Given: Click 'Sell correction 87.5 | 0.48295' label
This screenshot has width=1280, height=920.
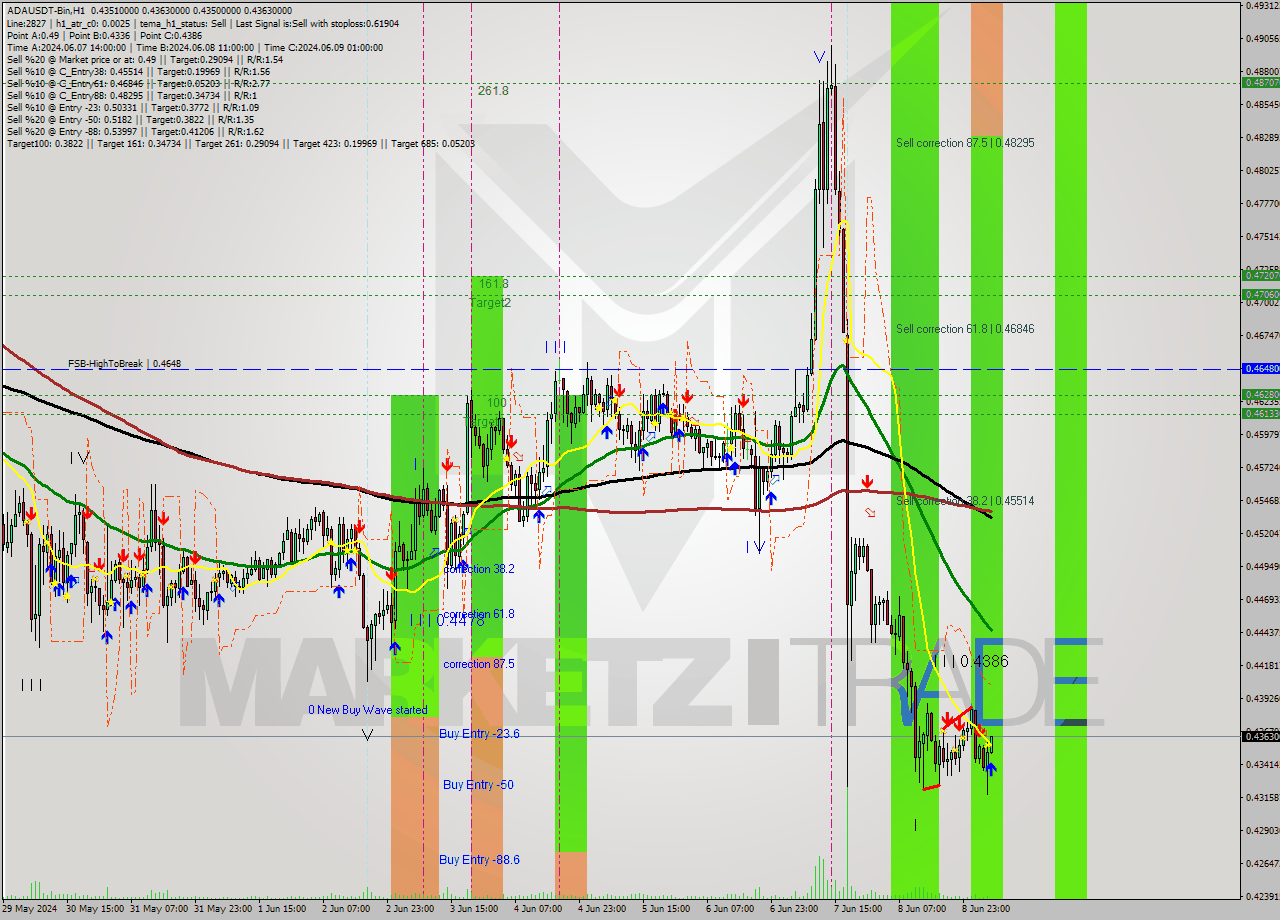Looking at the screenshot, I should [965, 143].
